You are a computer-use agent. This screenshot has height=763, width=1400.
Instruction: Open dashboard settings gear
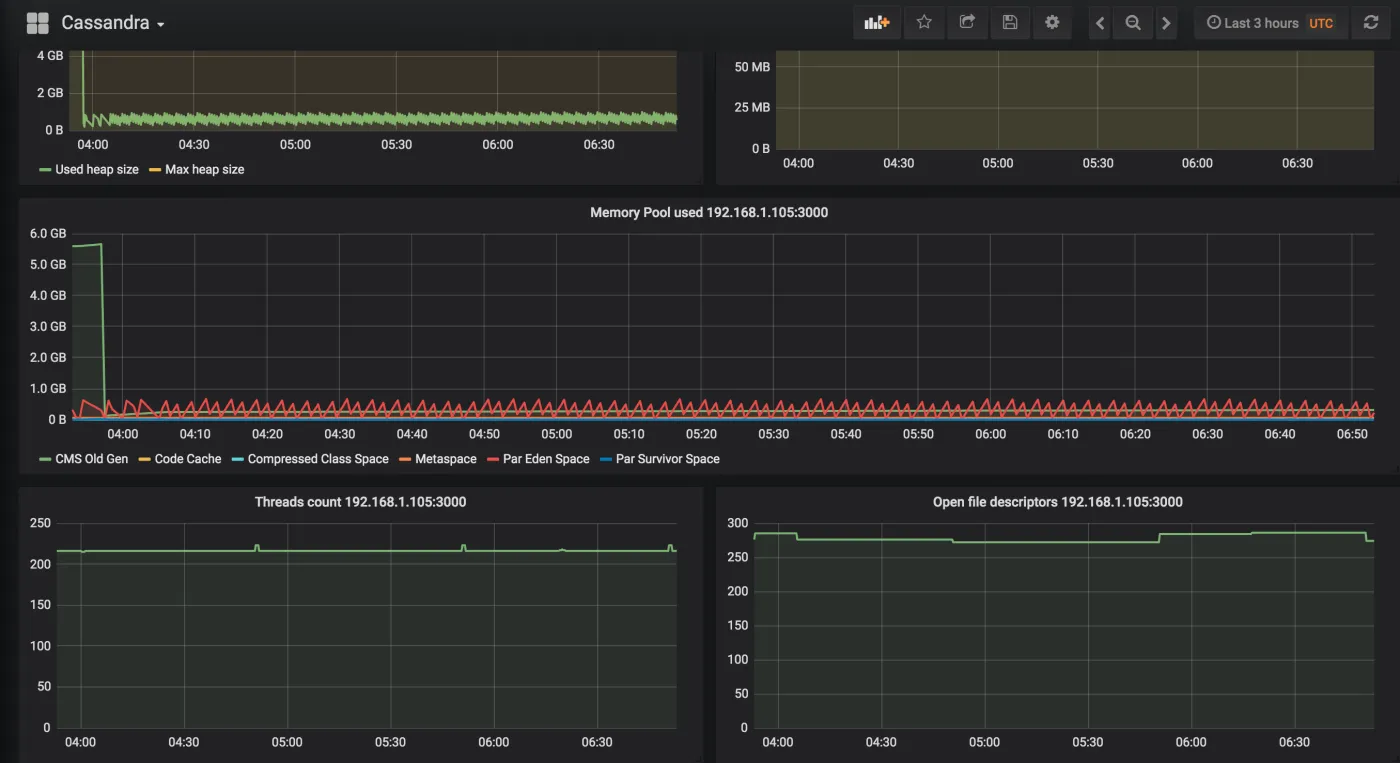click(1052, 22)
